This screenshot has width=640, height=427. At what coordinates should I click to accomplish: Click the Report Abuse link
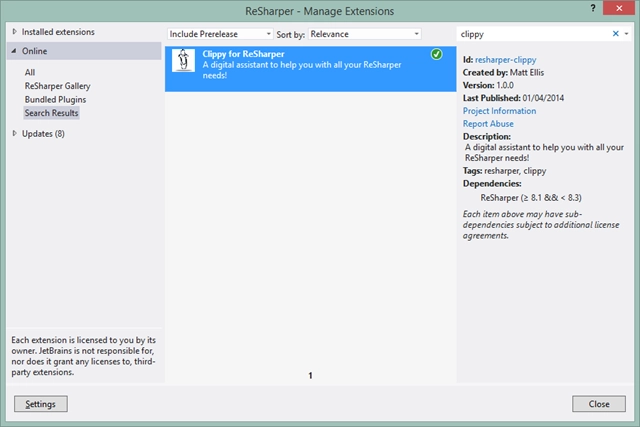pyautogui.click(x=488, y=124)
